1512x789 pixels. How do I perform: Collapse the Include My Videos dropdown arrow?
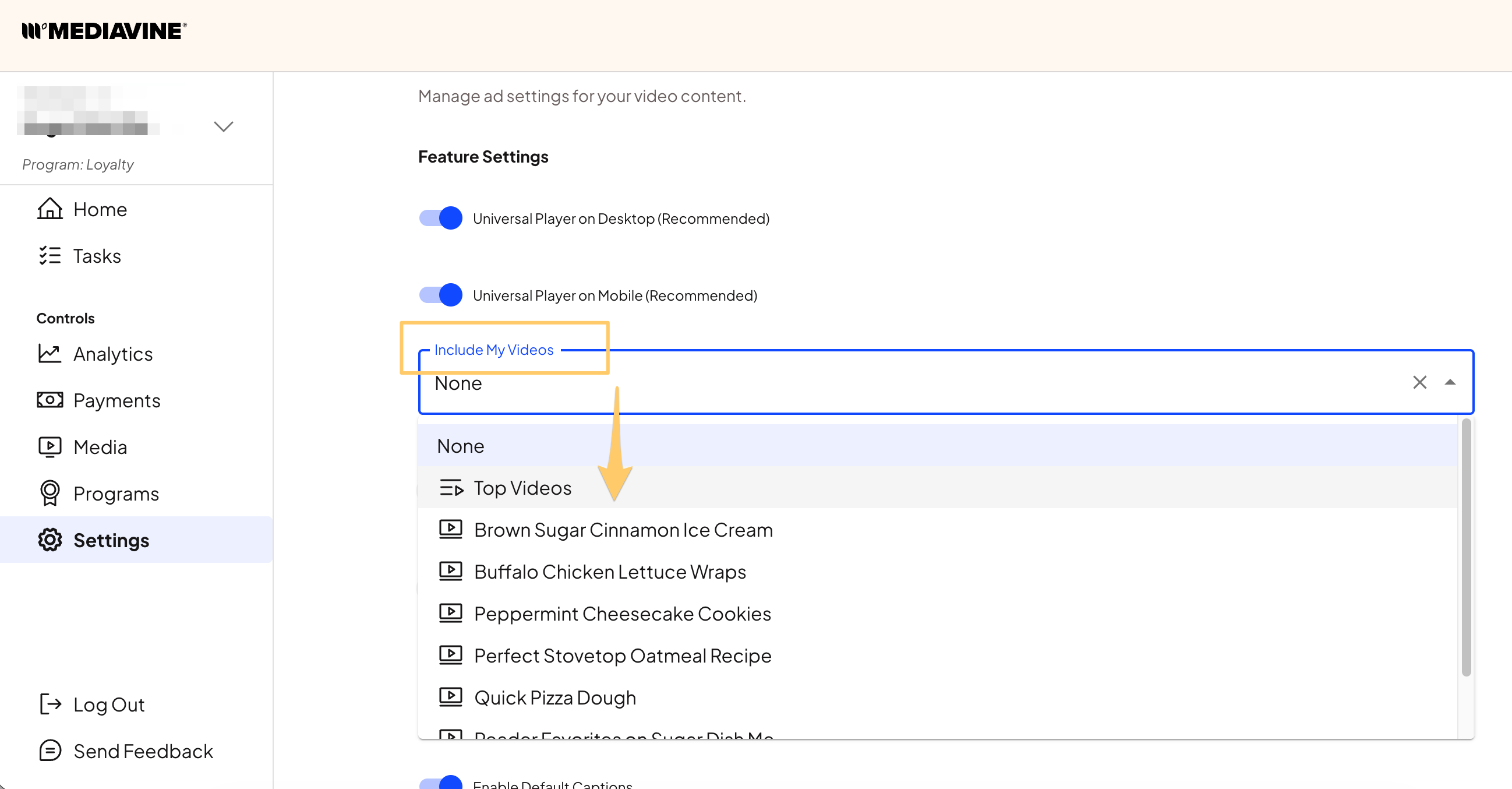click(1450, 383)
